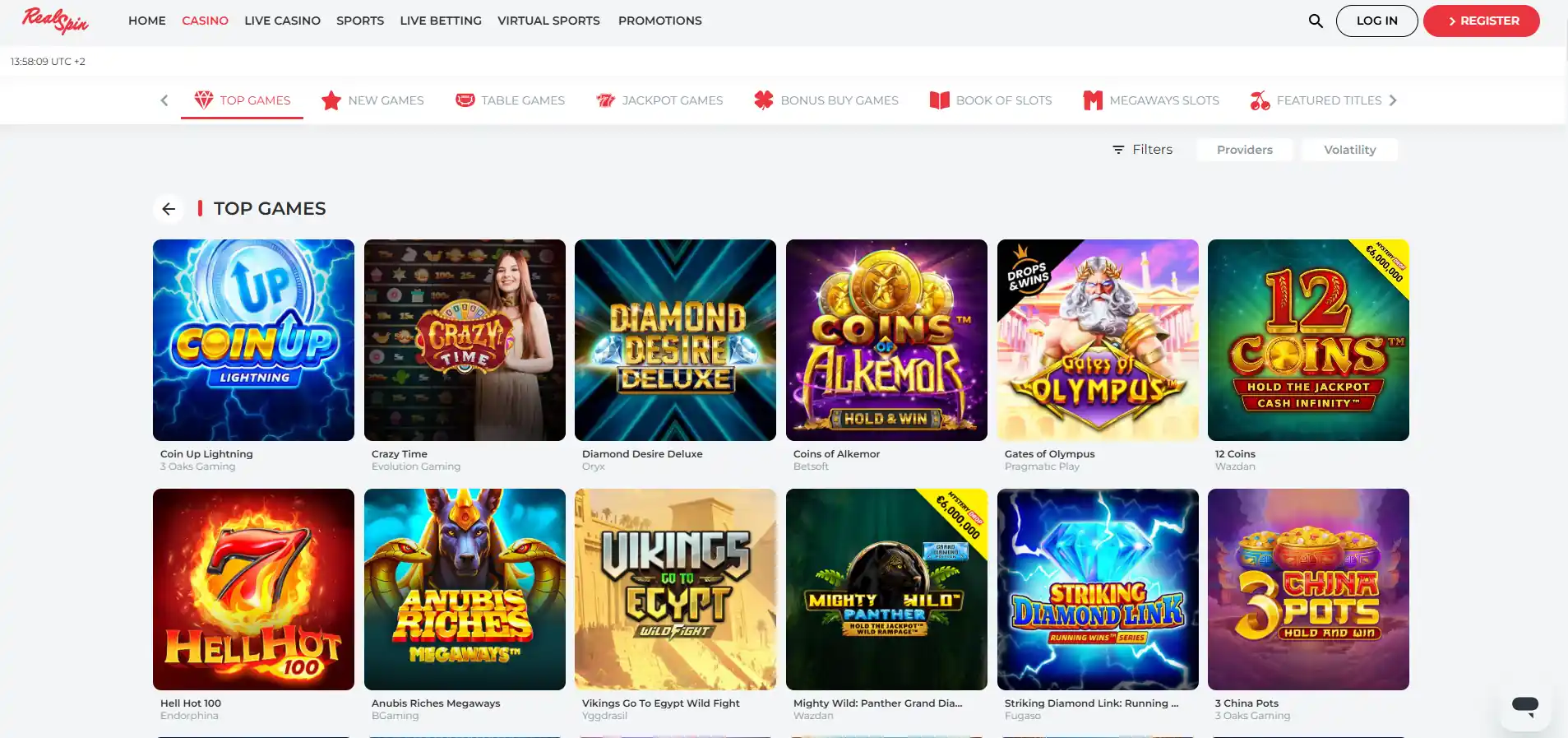Click the Featured Titles cherry icon

coord(1260,100)
